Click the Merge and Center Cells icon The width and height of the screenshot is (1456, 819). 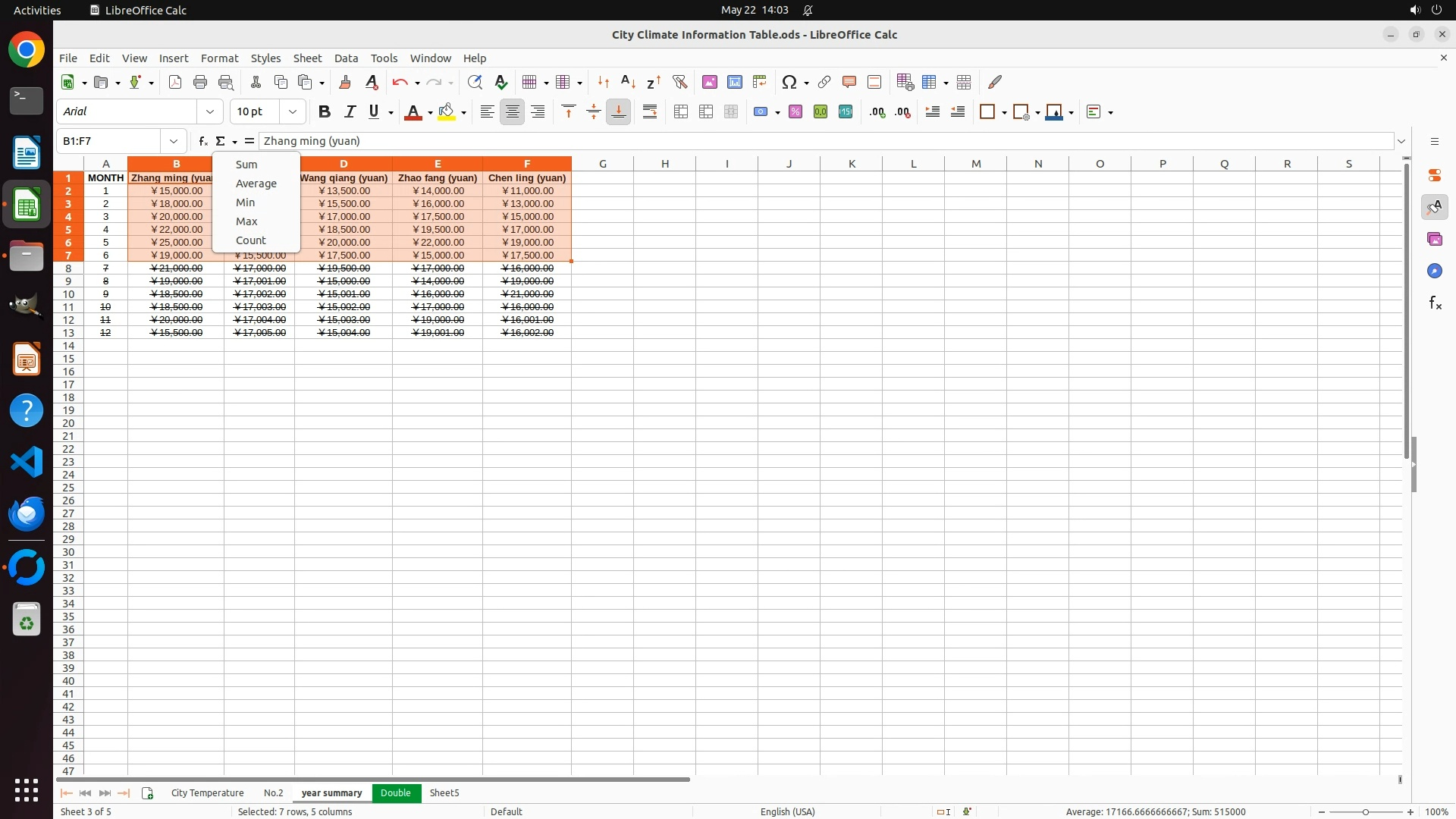pos(681,112)
